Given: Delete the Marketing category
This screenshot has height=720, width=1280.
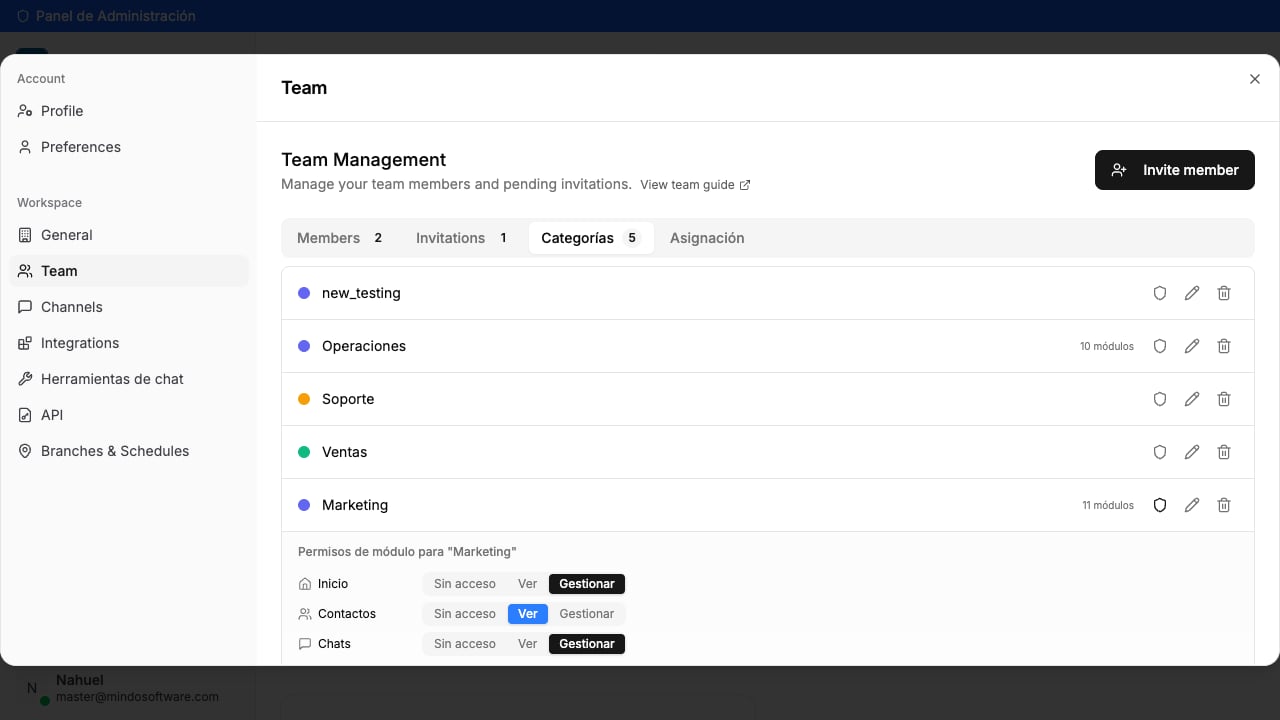Looking at the screenshot, I should 1224,505.
